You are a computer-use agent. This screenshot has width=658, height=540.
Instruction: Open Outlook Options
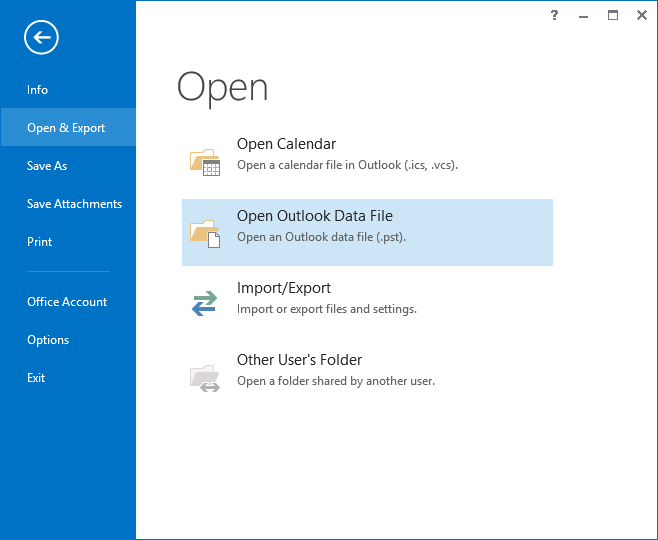click(x=48, y=340)
